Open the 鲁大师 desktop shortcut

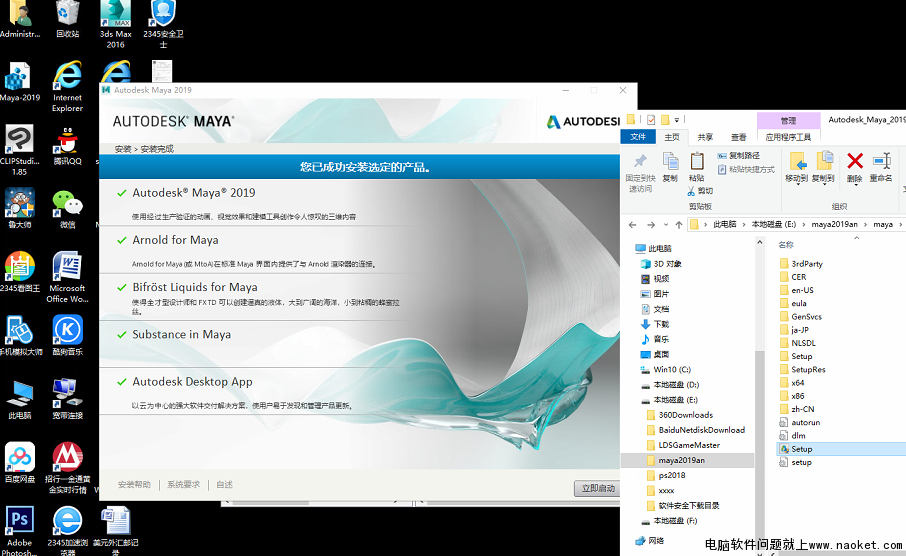pos(20,209)
